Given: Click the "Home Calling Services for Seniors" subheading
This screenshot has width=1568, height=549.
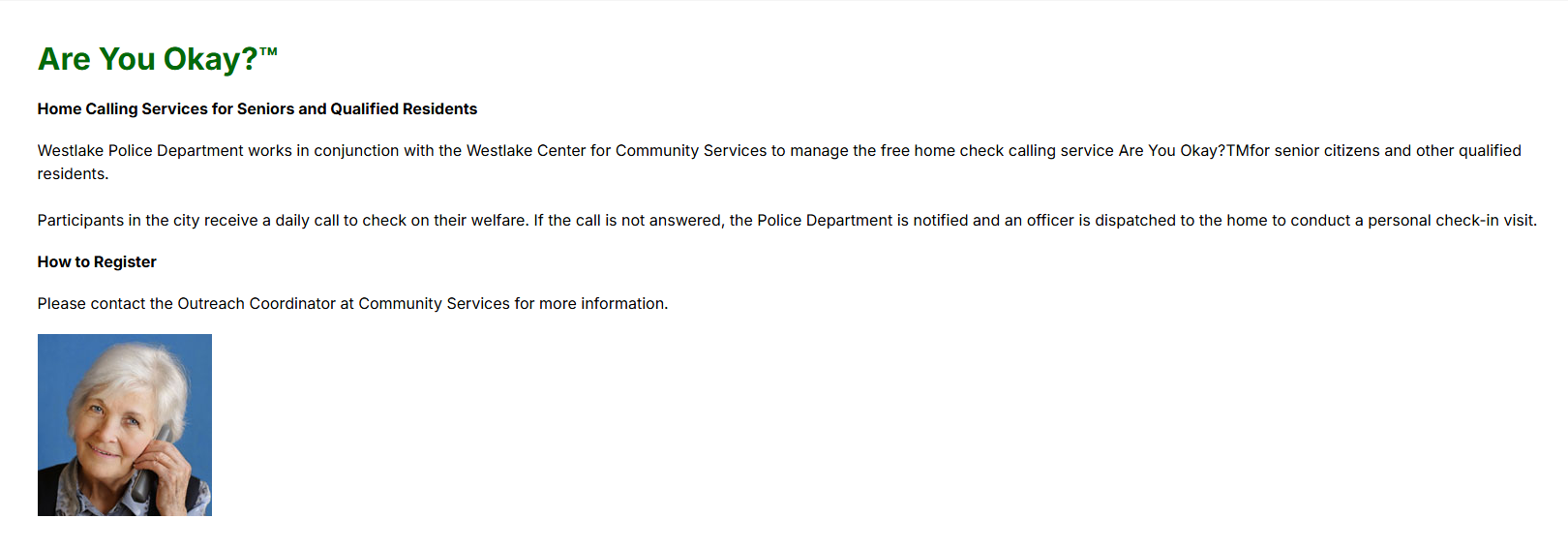Looking at the screenshot, I should tap(165, 108).
